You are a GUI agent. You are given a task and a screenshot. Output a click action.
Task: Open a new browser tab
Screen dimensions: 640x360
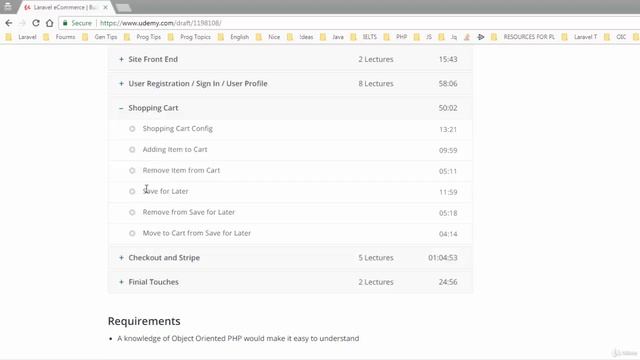point(123,8)
